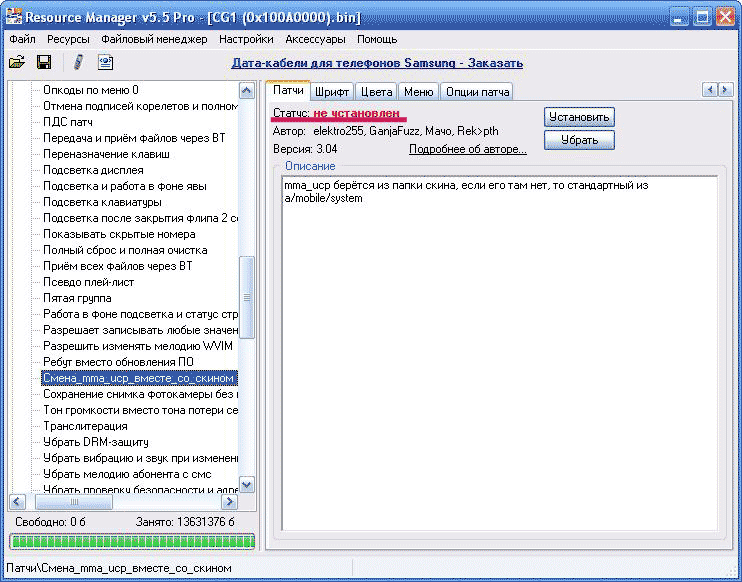Select the Пятая группа patch
Screen dimensions: 742x582
tap(77, 299)
